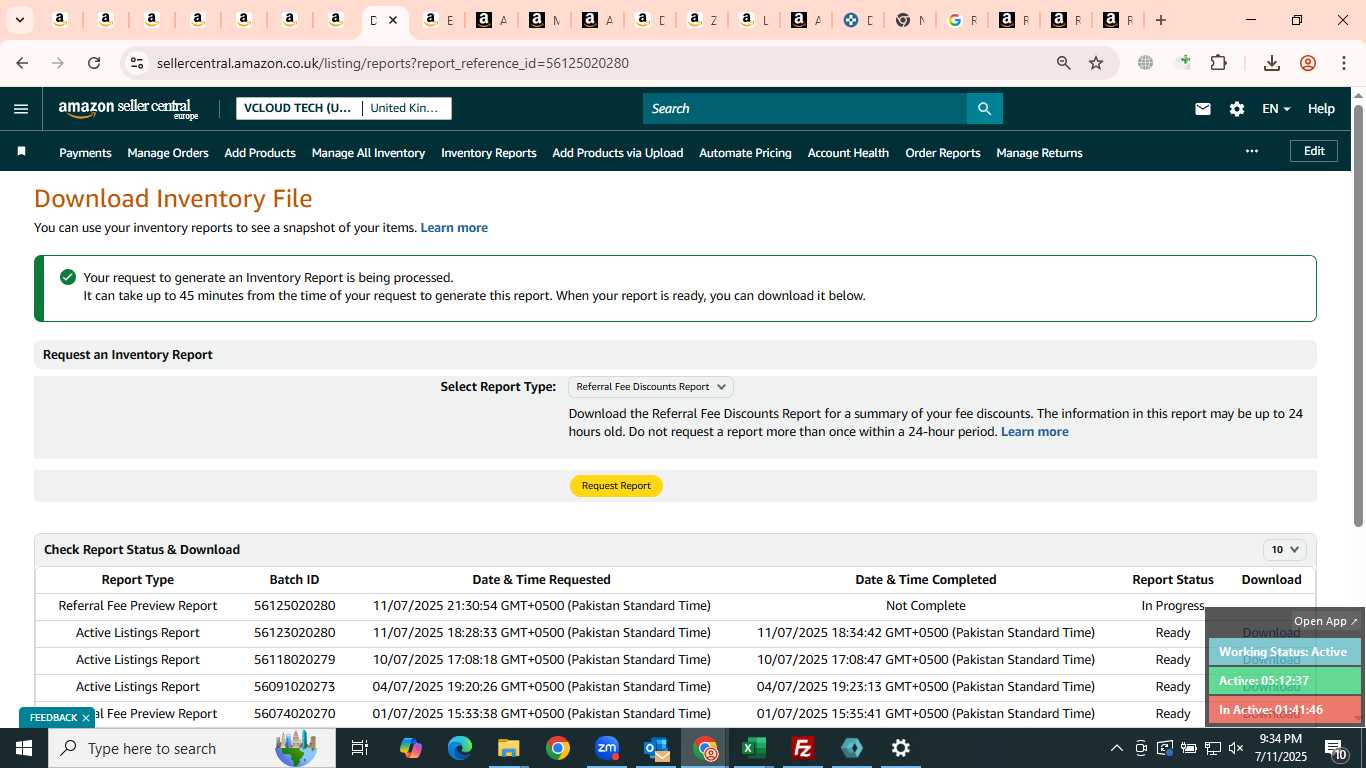
Task: Click the Open App button in tracker widget
Action: (x=1326, y=621)
